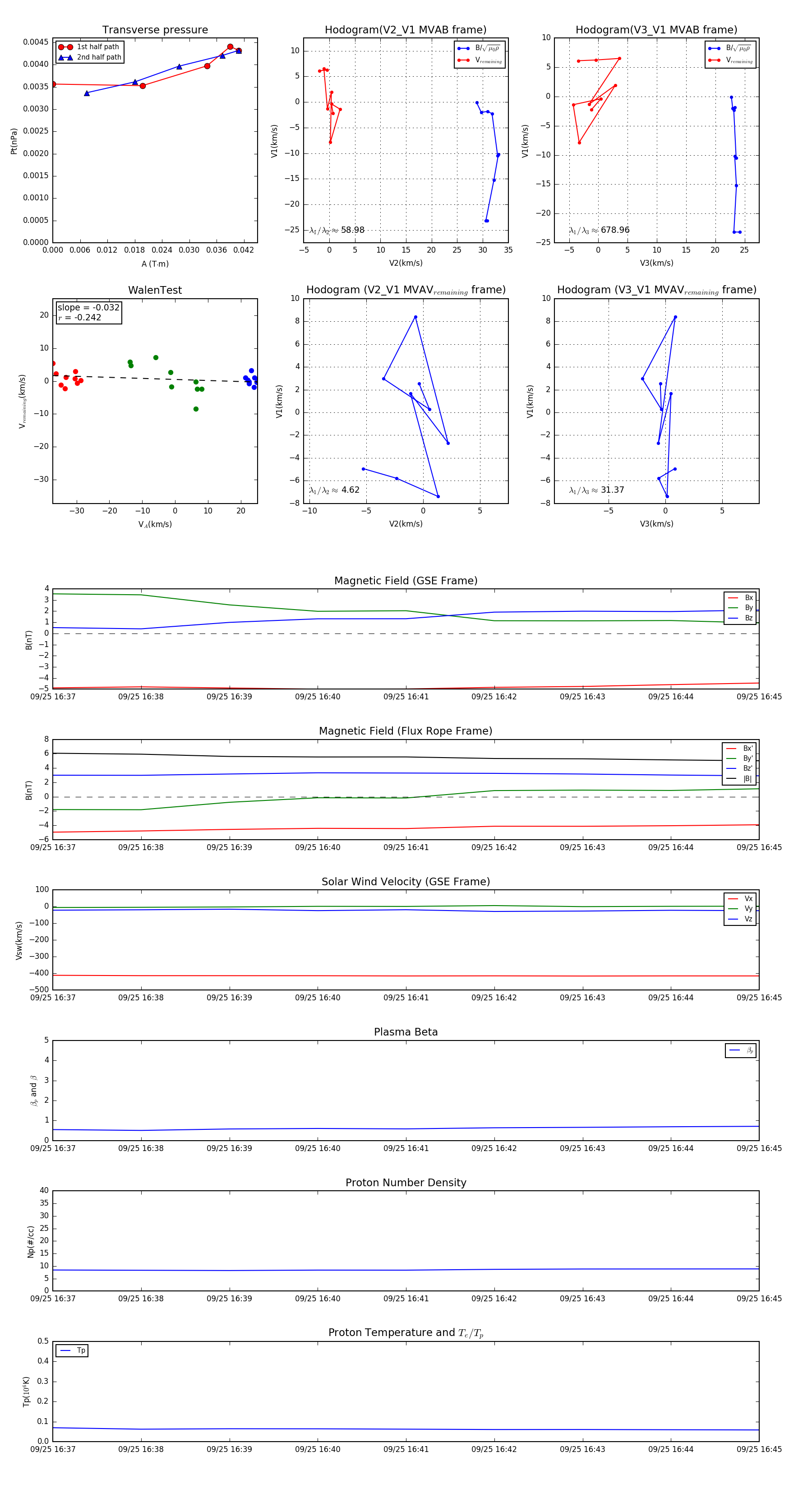Click the 'slope = -0.032' annotation
This screenshot has width=812, height=1489.
coord(88,308)
